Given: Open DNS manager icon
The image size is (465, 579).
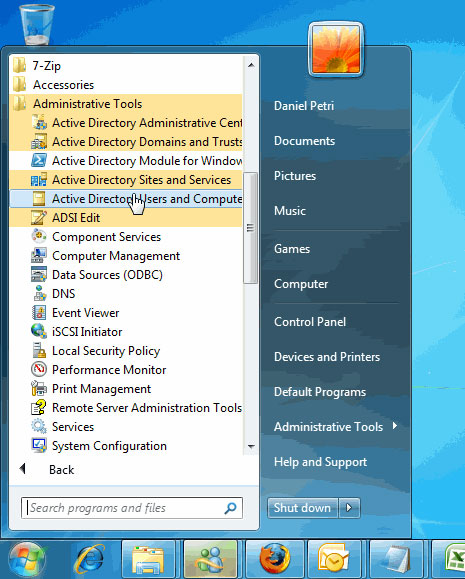Looking at the screenshot, I should coord(39,294).
